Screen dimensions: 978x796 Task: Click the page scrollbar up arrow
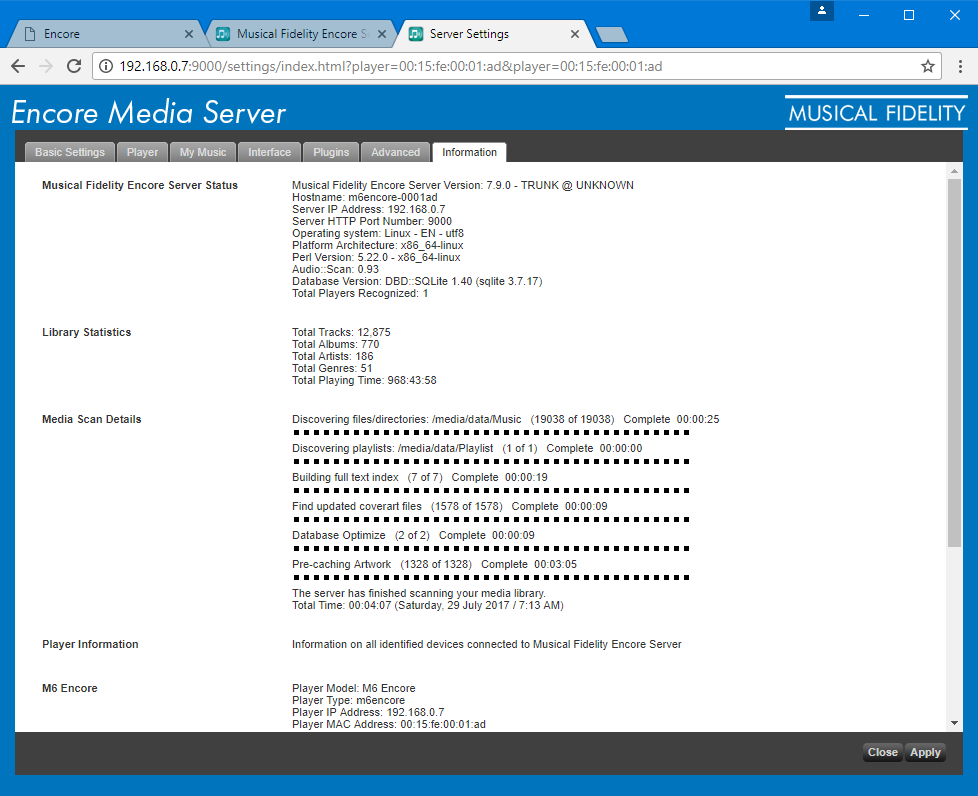954,171
